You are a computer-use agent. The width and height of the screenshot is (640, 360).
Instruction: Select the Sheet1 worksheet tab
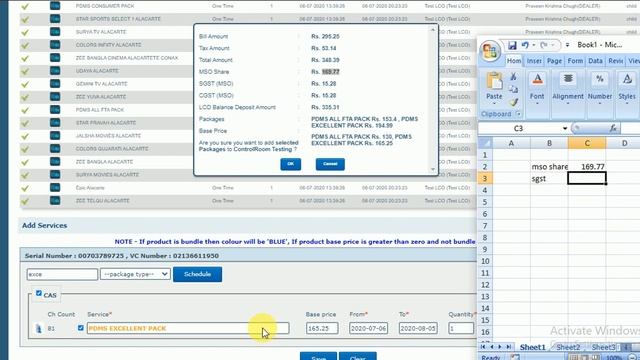[532, 347]
